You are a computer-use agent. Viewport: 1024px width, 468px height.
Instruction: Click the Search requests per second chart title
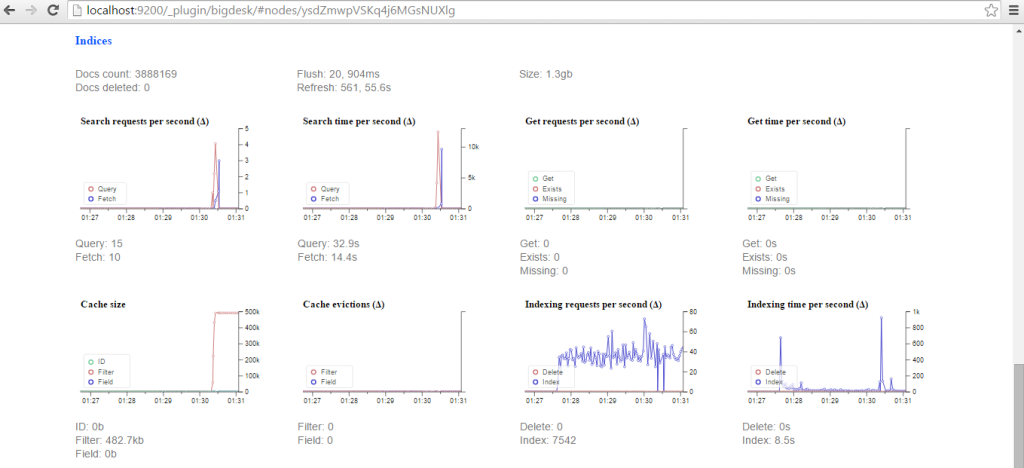tap(144, 121)
